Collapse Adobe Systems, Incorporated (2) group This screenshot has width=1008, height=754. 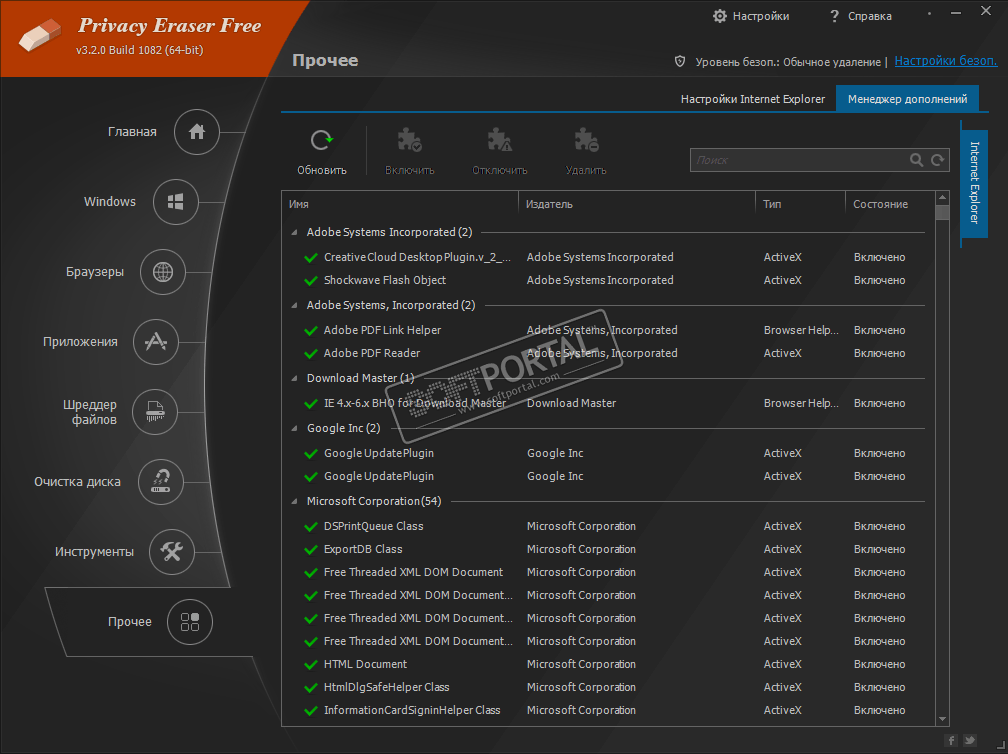(294, 306)
